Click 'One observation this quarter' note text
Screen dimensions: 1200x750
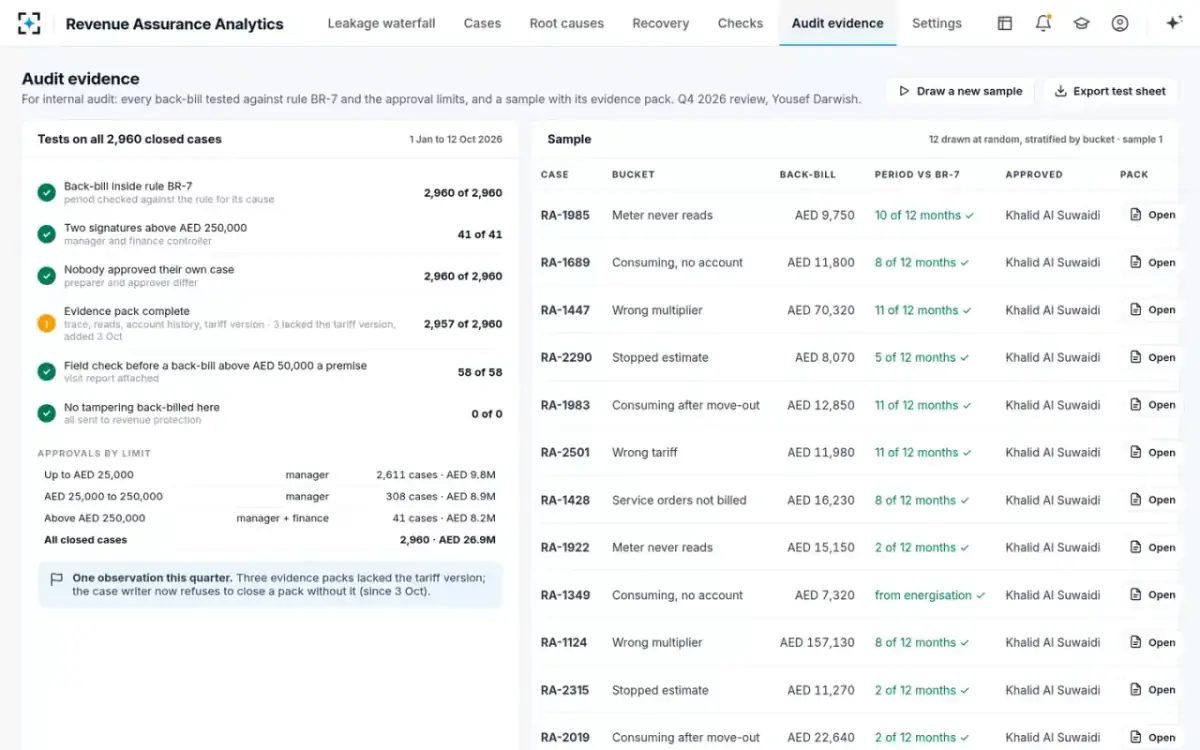click(152, 578)
